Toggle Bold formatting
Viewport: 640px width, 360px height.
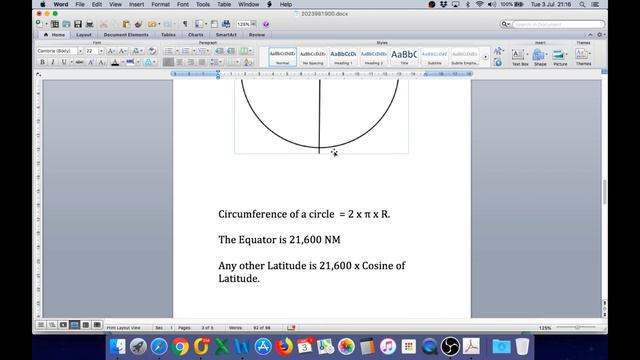[x=42, y=62]
